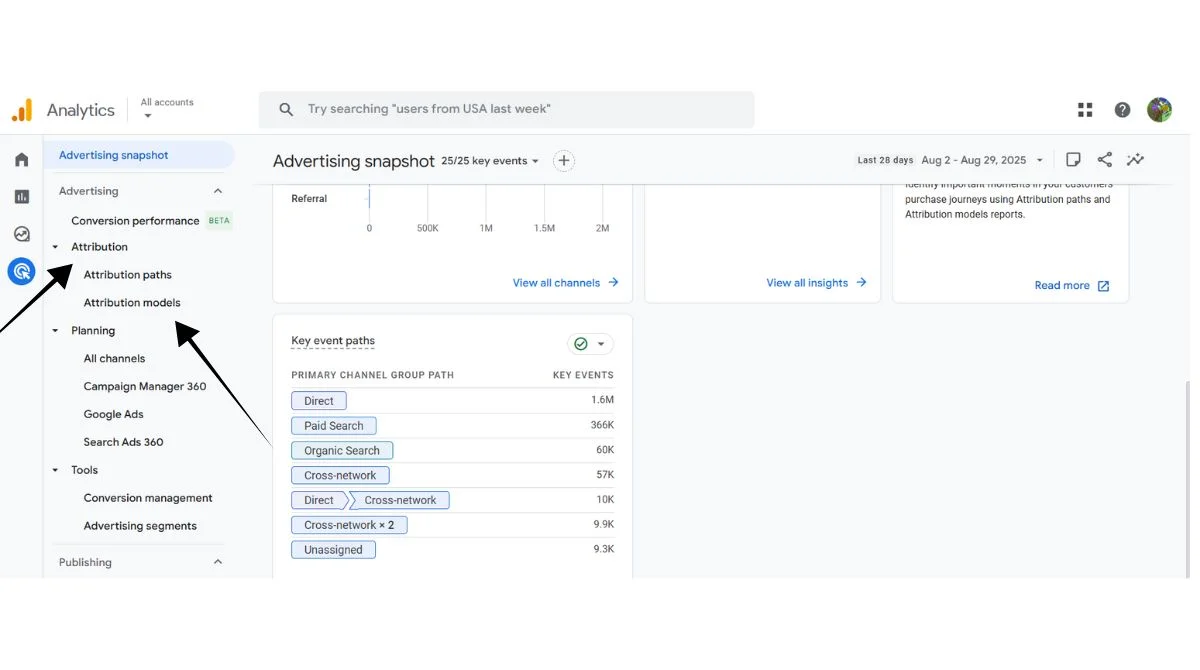The width and height of the screenshot is (1200, 670).
Task: Click the Organic Search path chip
Action: point(342,451)
